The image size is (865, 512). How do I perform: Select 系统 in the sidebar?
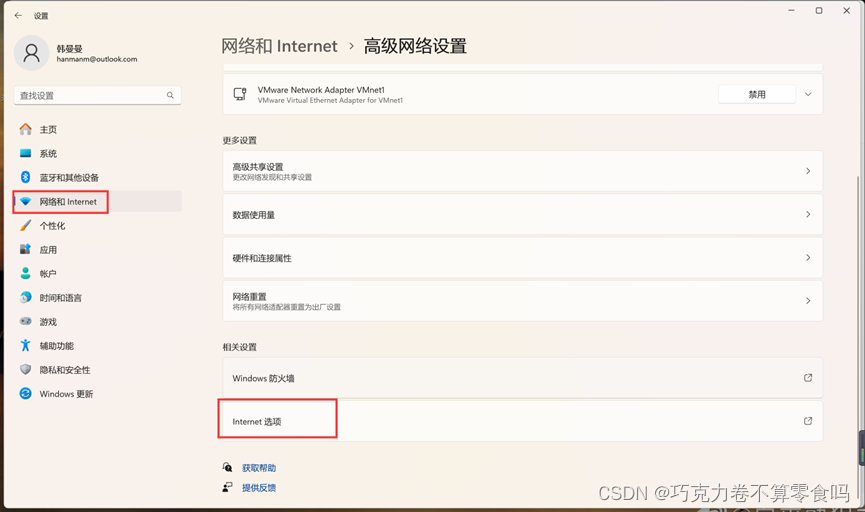click(98, 153)
